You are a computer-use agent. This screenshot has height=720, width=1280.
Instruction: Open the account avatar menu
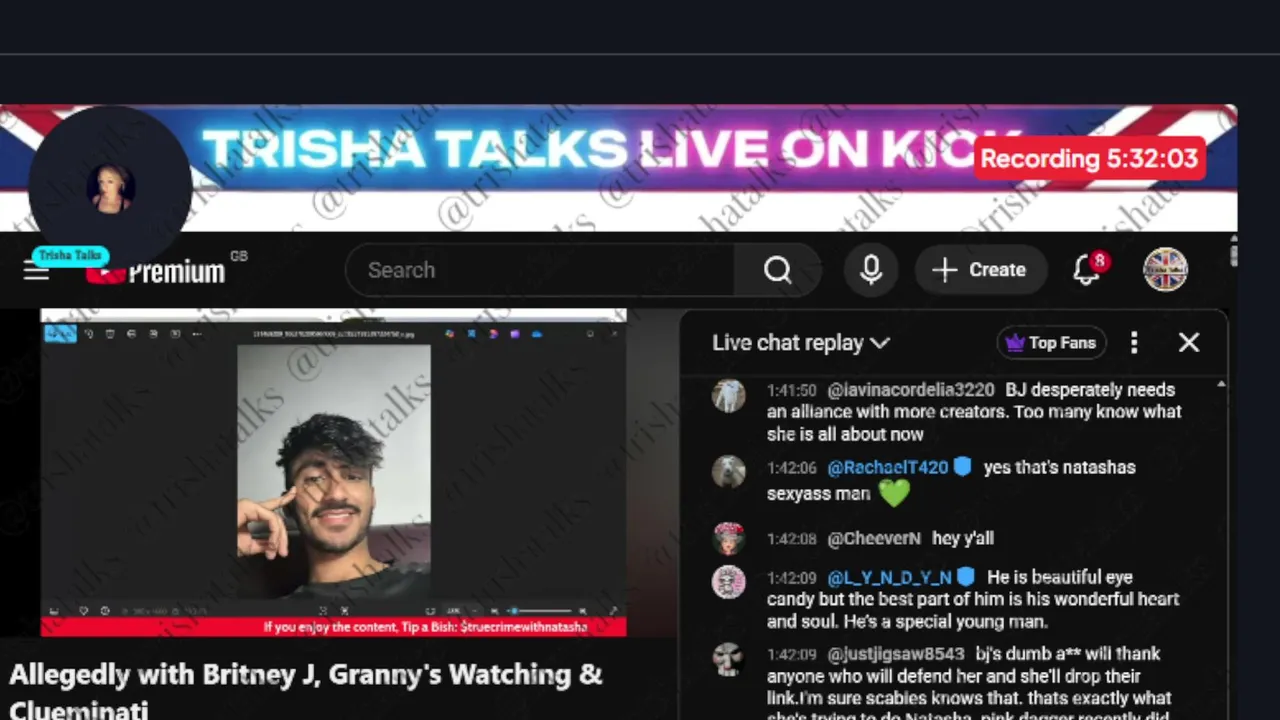tap(1165, 270)
